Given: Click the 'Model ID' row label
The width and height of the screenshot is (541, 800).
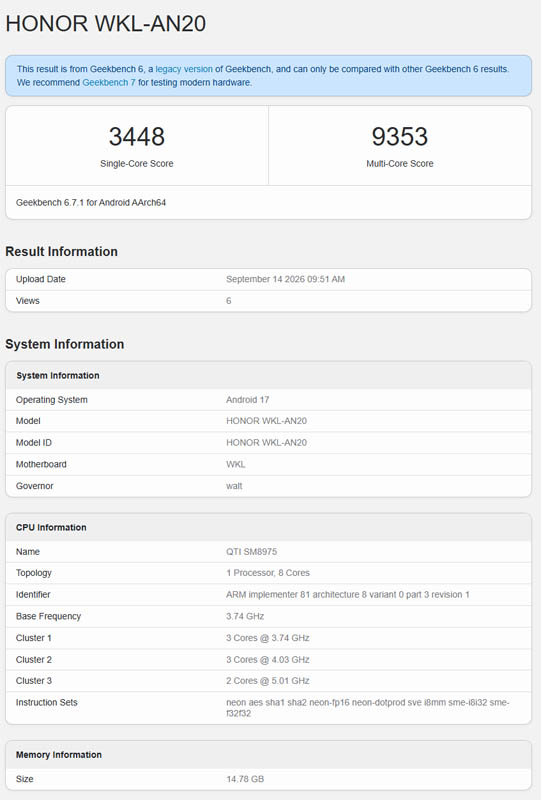Looking at the screenshot, I should [34, 443].
